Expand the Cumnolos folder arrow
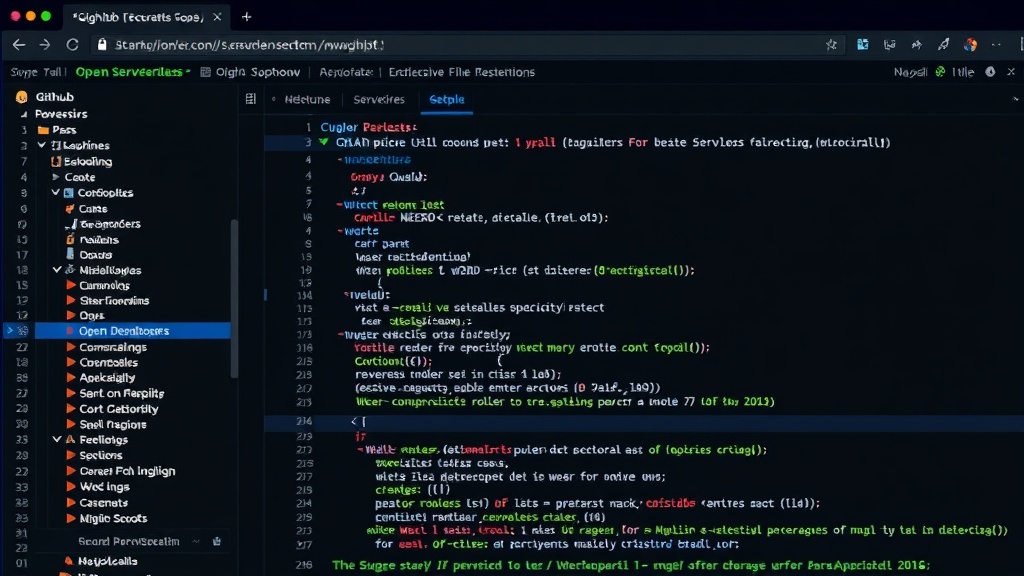The image size is (1024, 576). coord(71,285)
